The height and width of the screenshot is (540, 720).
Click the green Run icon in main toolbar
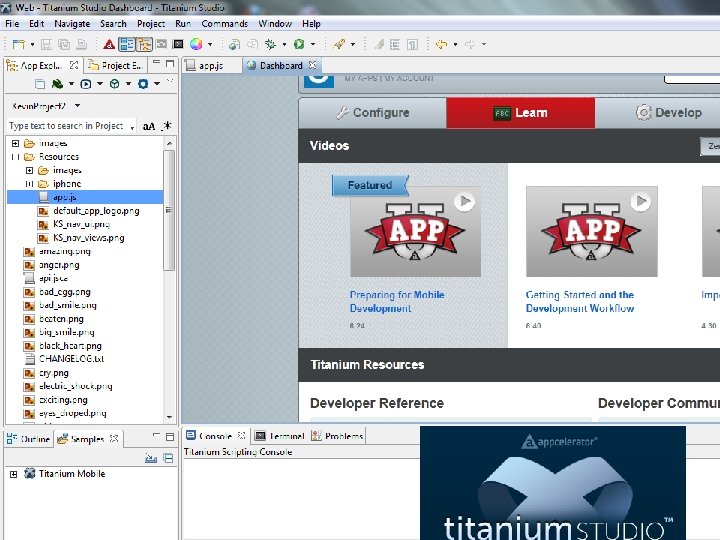(299, 45)
